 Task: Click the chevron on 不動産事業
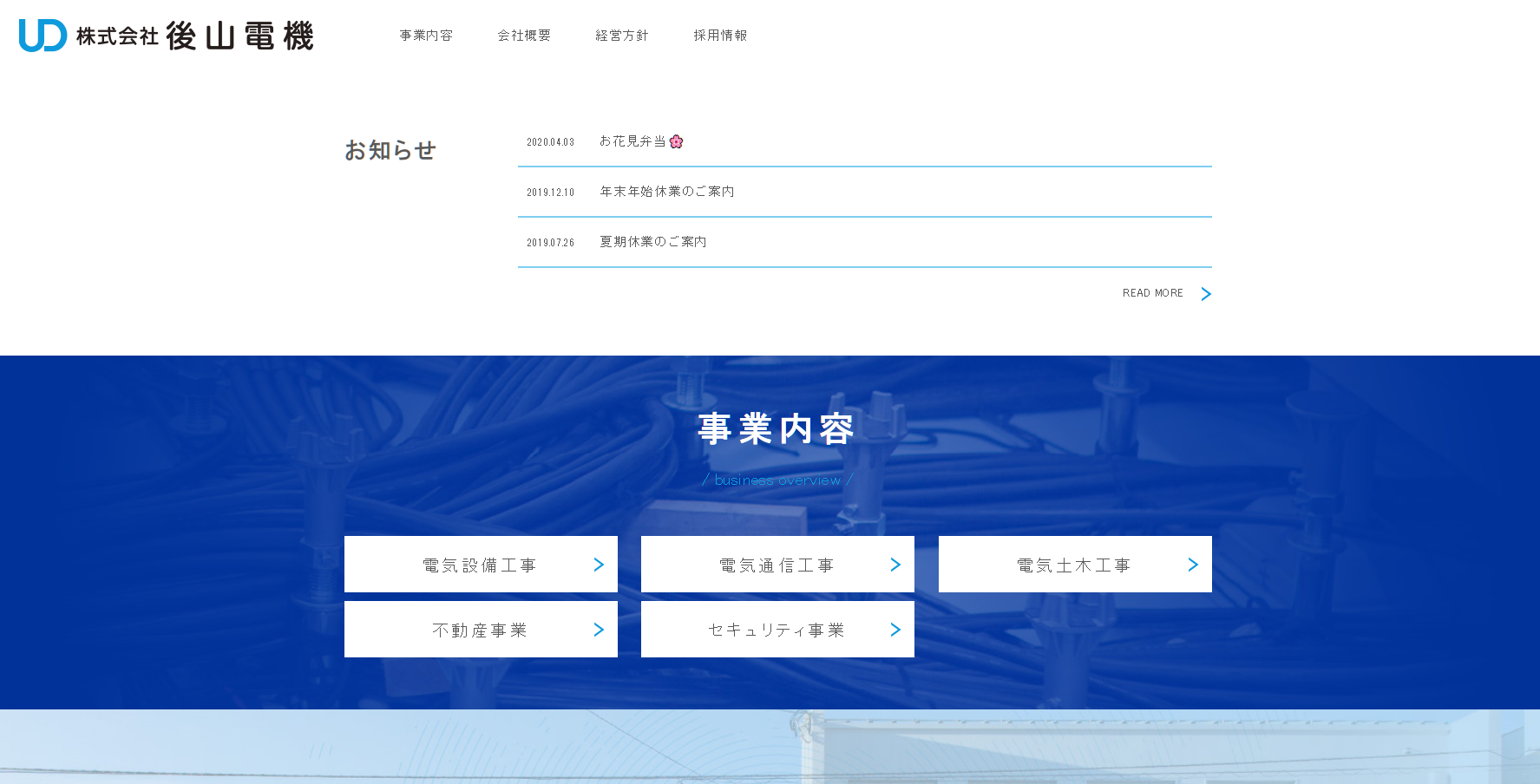599,630
